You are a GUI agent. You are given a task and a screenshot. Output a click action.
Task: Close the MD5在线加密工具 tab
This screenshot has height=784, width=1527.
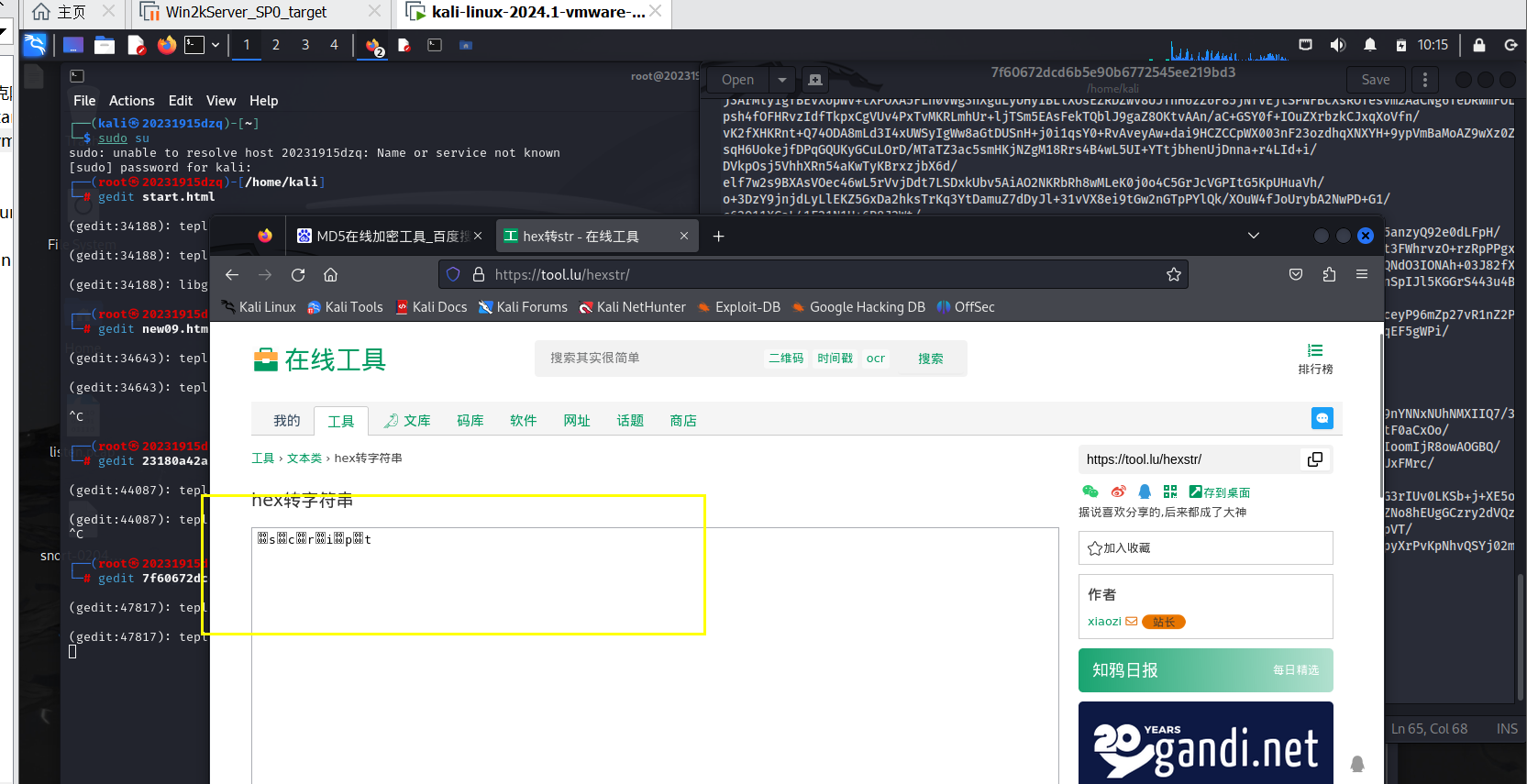coord(478,237)
